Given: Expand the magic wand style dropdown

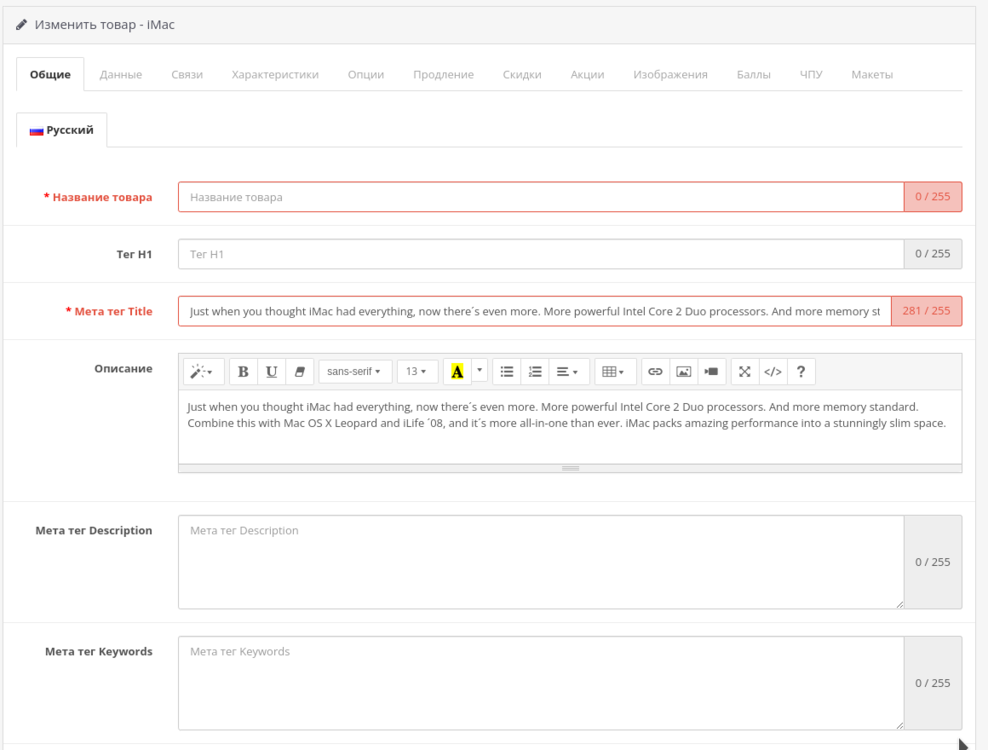Looking at the screenshot, I should pos(202,371).
